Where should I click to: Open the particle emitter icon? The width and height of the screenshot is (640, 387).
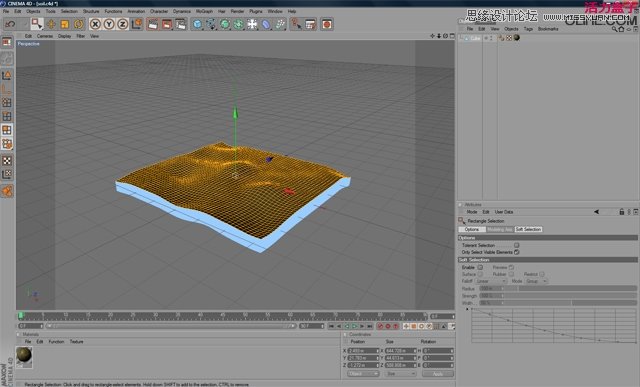280,24
